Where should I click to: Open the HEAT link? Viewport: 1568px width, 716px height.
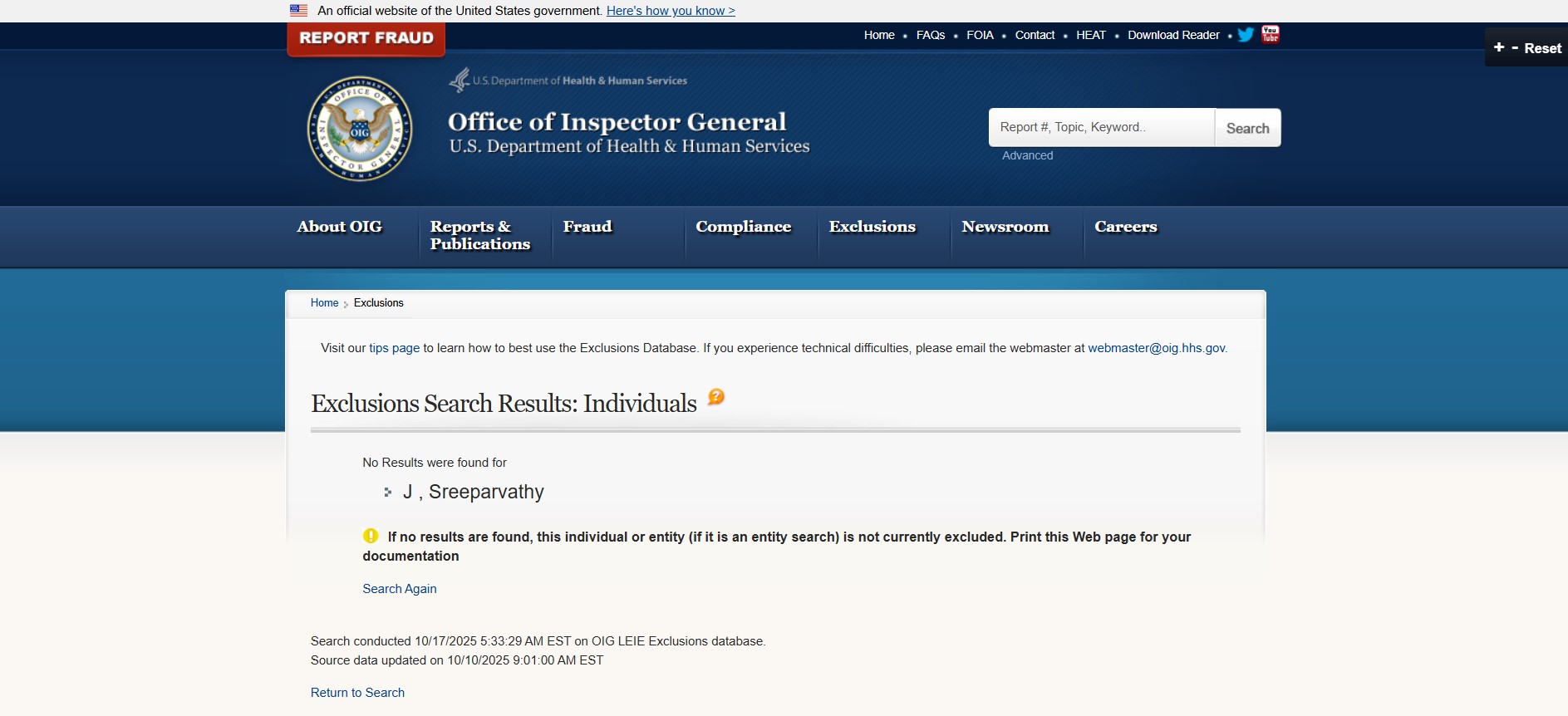pyautogui.click(x=1091, y=35)
